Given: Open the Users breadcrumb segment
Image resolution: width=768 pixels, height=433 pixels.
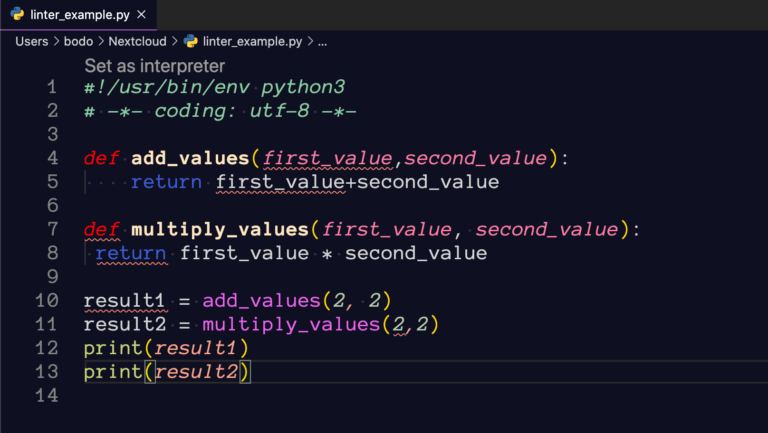Looking at the screenshot, I should point(31,42).
